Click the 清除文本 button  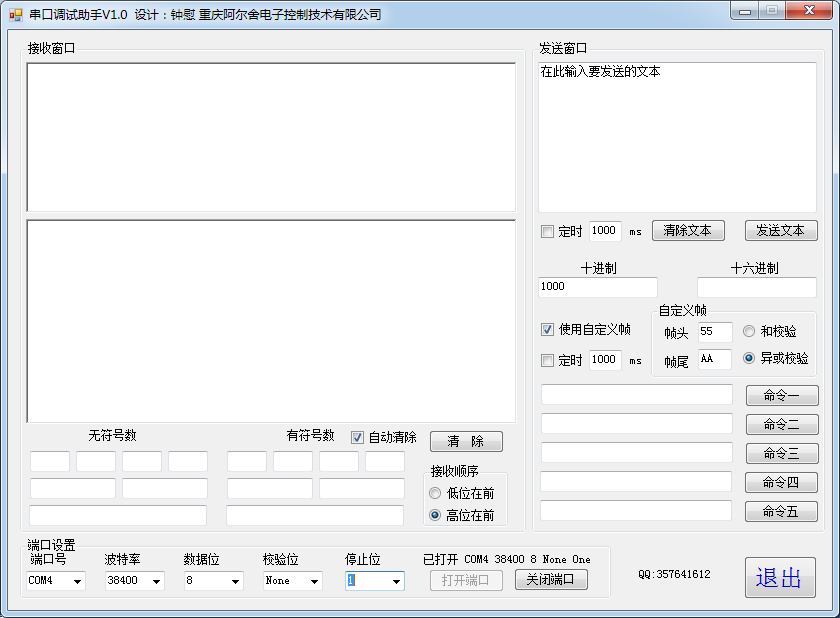click(x=688, y=231)
